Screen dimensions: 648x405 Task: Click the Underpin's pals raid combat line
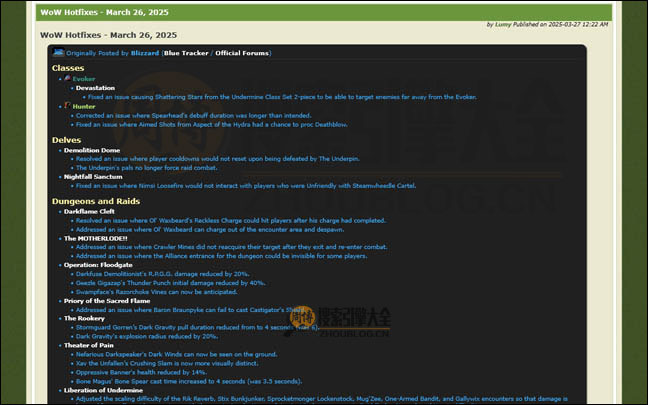coord(146,168)
